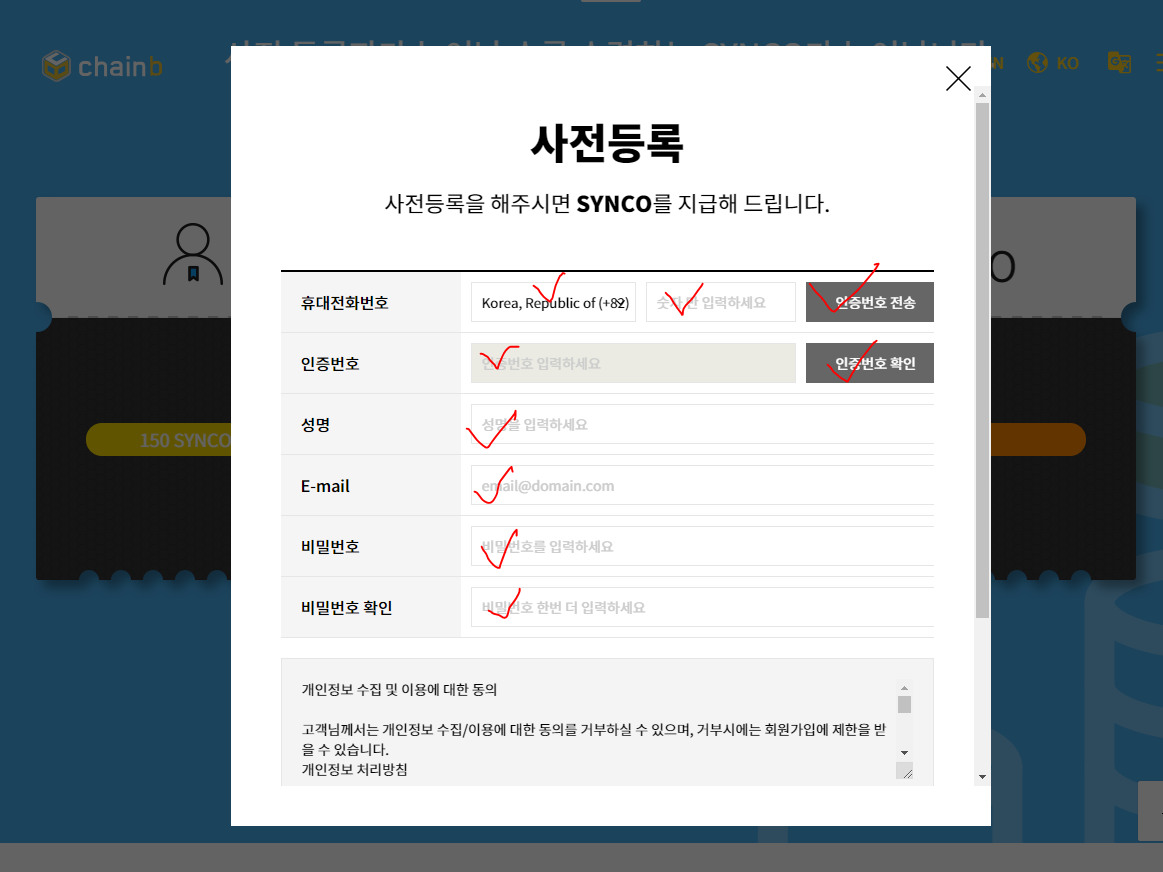
Task: Click the terms textarea scroll down arrow
Action: tap(904, 753)
